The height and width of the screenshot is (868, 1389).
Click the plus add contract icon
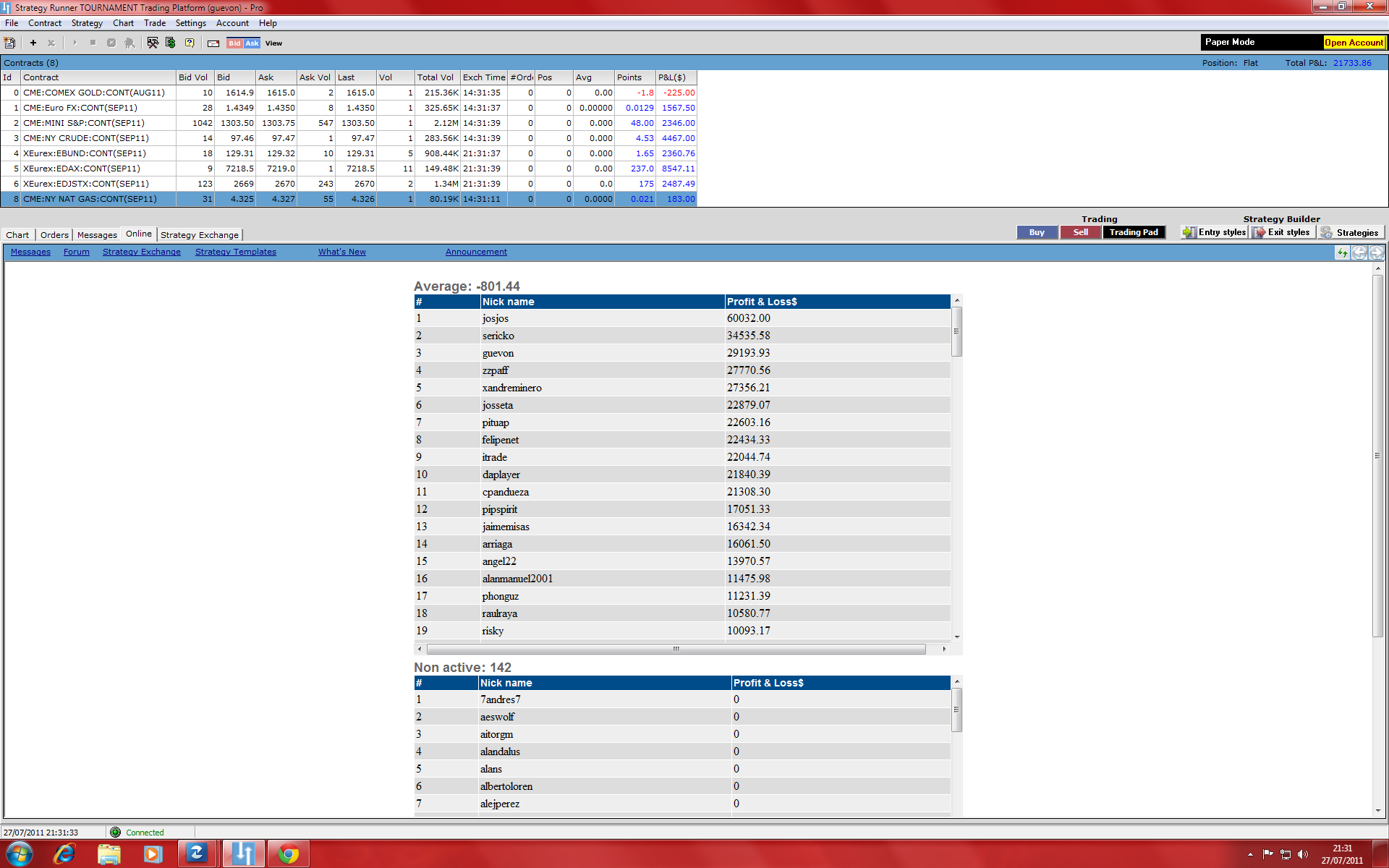point(33,43)
